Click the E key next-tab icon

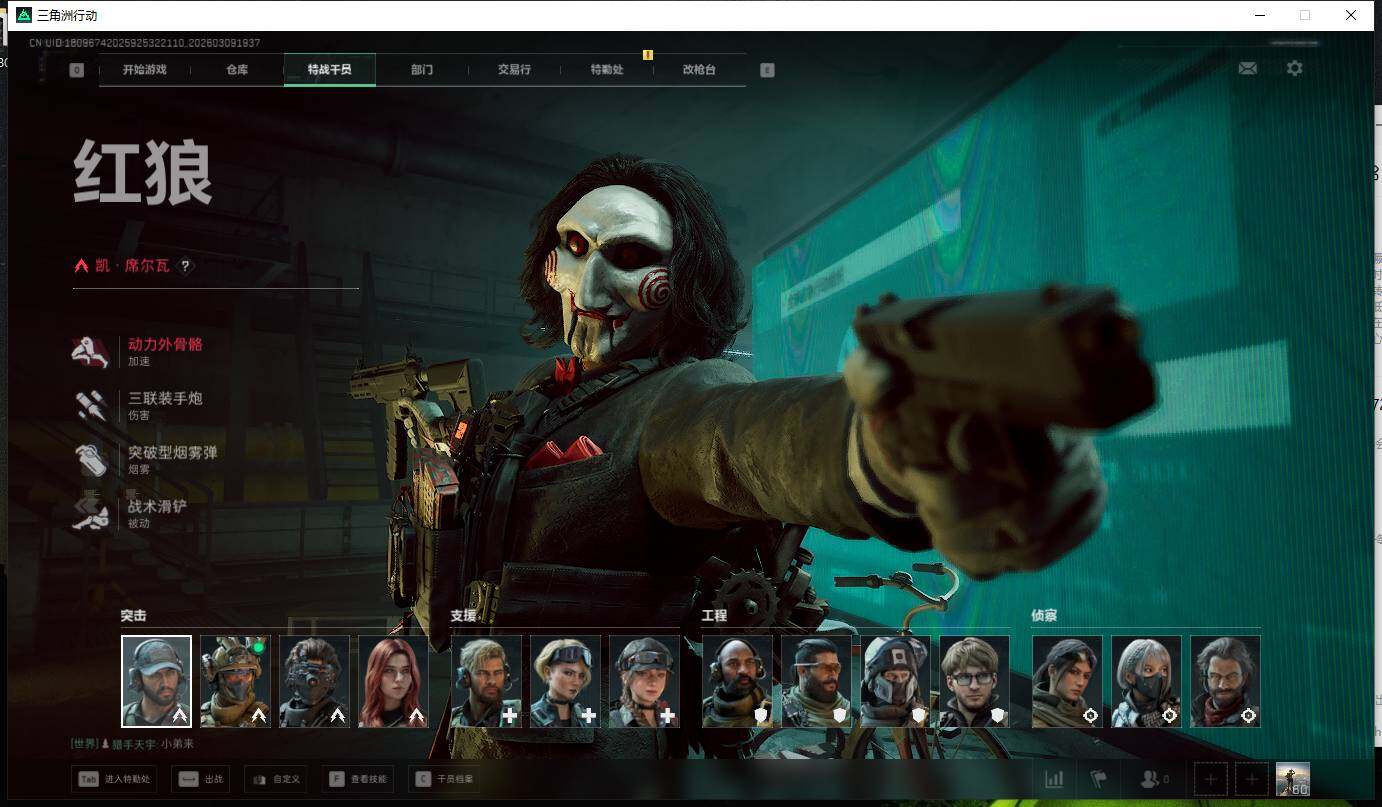point(767,70)
